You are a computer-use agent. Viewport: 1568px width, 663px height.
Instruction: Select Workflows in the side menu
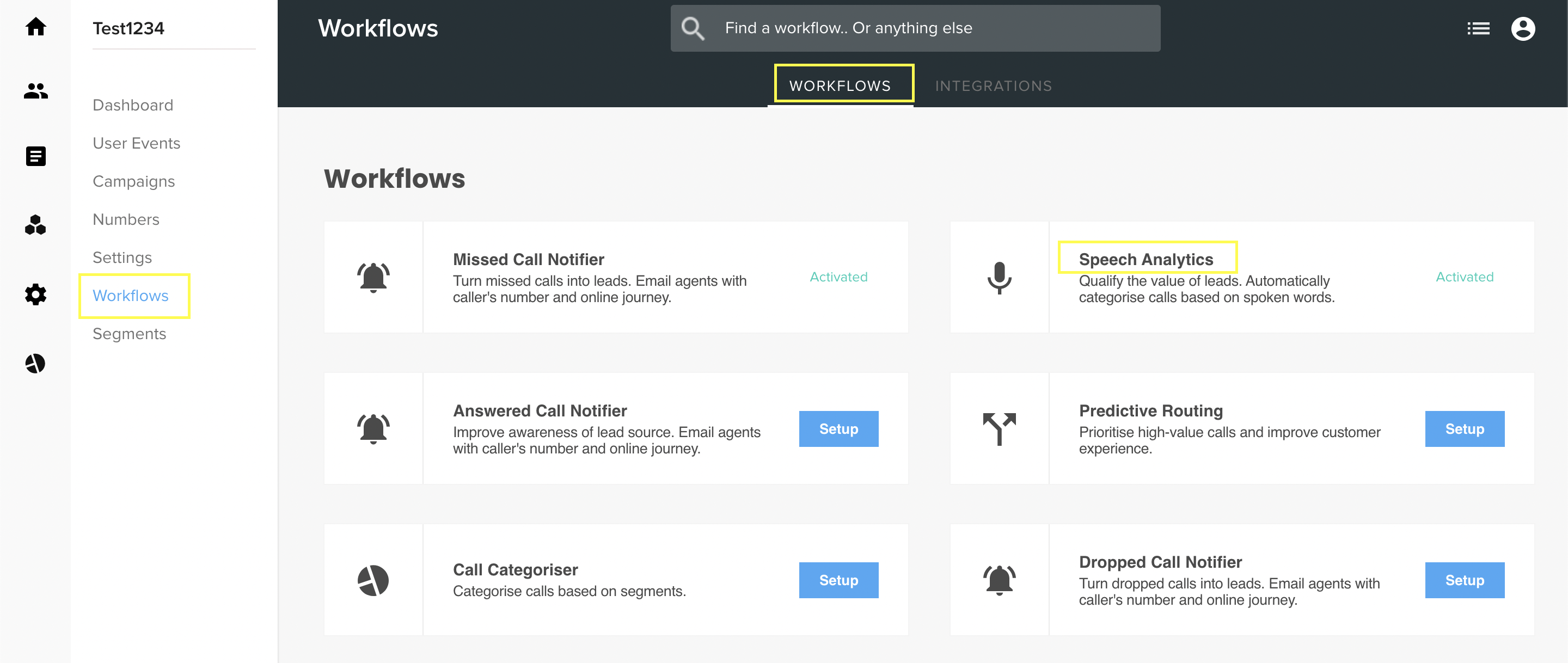(x=130, y=295)
